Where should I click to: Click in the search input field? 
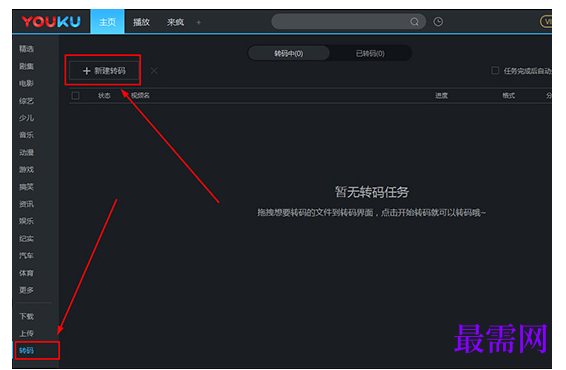pyautogui.click(x=340, y=22)
